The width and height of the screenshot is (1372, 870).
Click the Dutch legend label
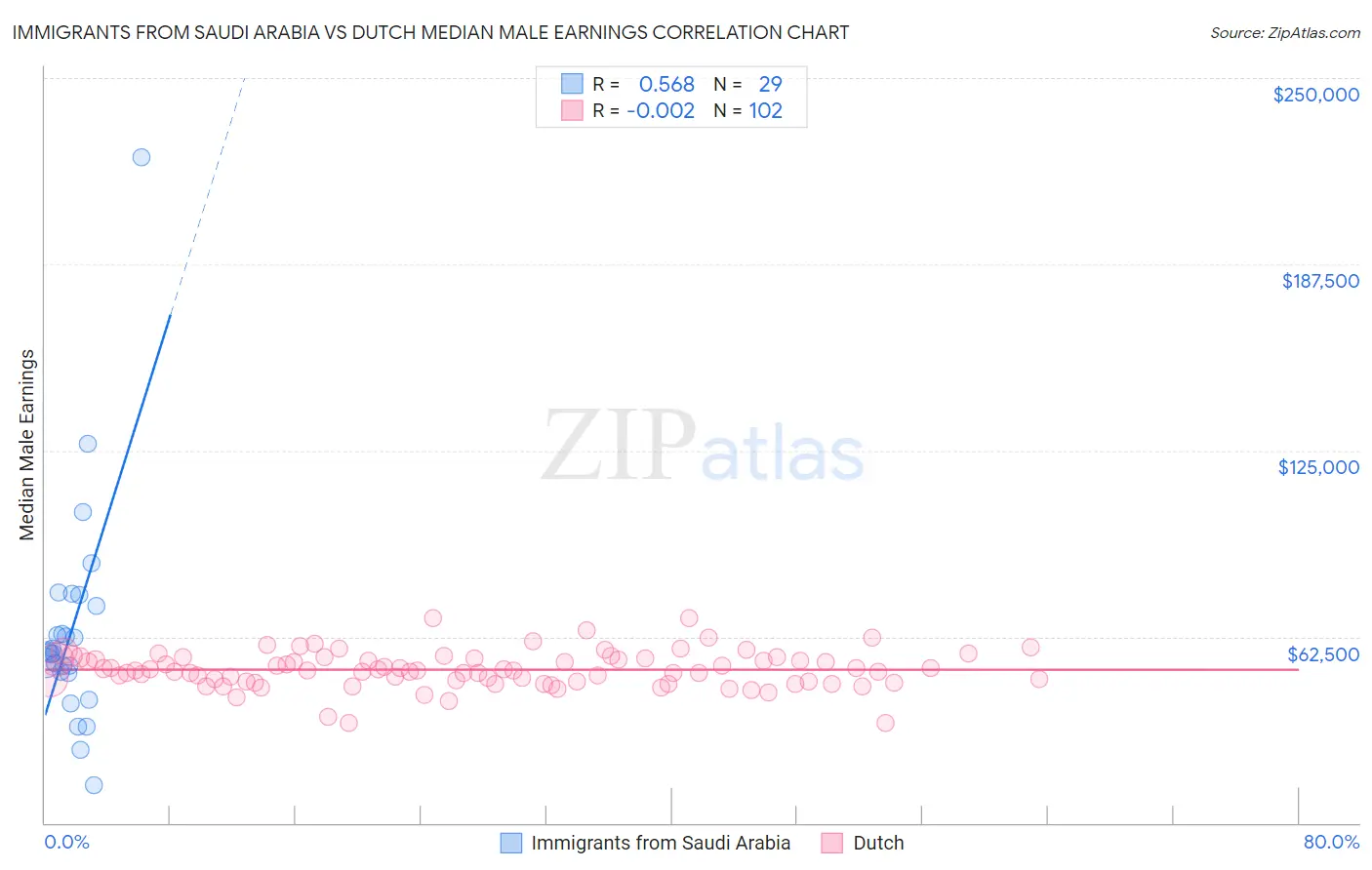pos(878,843)
